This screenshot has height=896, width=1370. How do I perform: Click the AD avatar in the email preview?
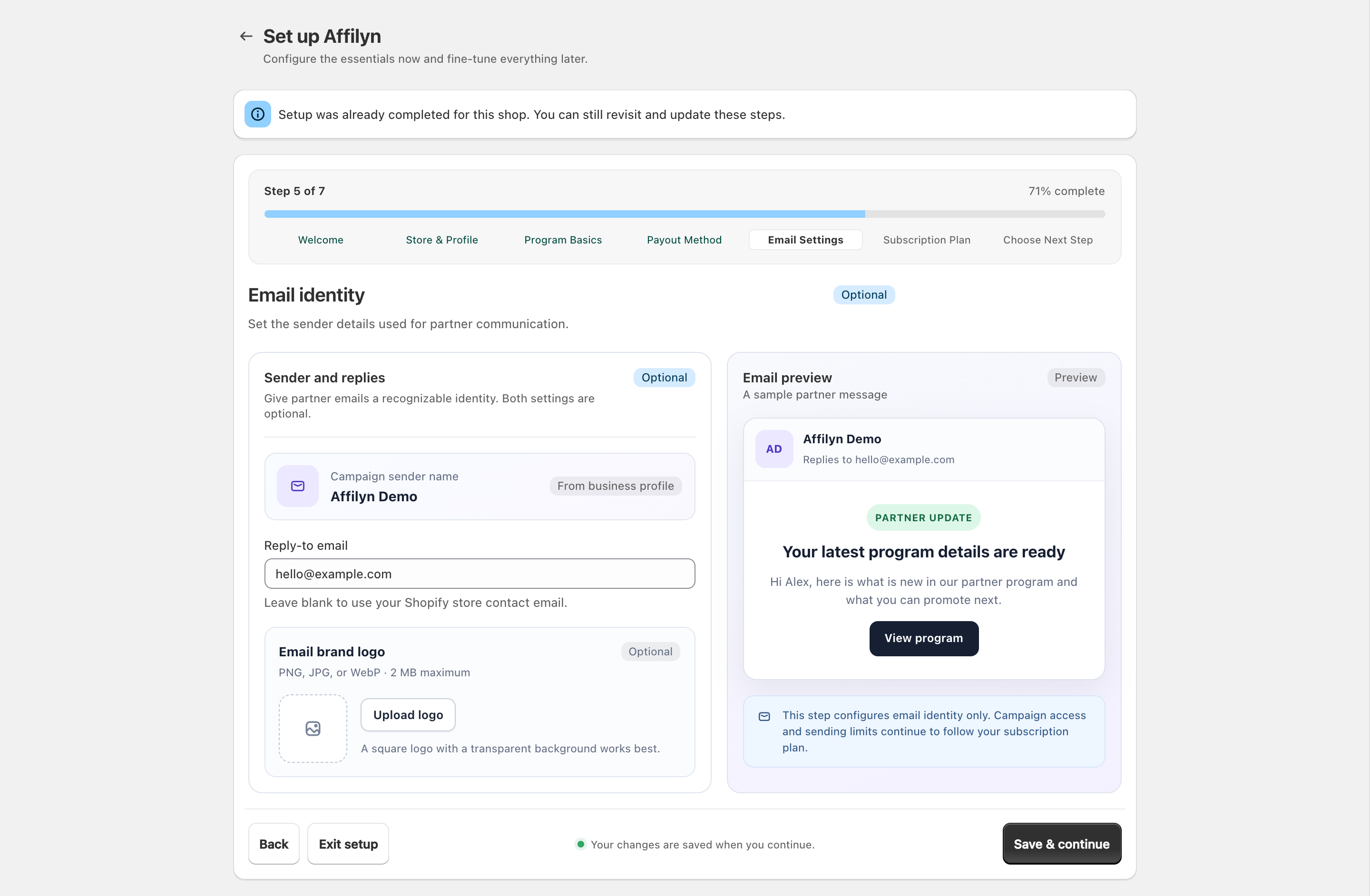[773, 449]
